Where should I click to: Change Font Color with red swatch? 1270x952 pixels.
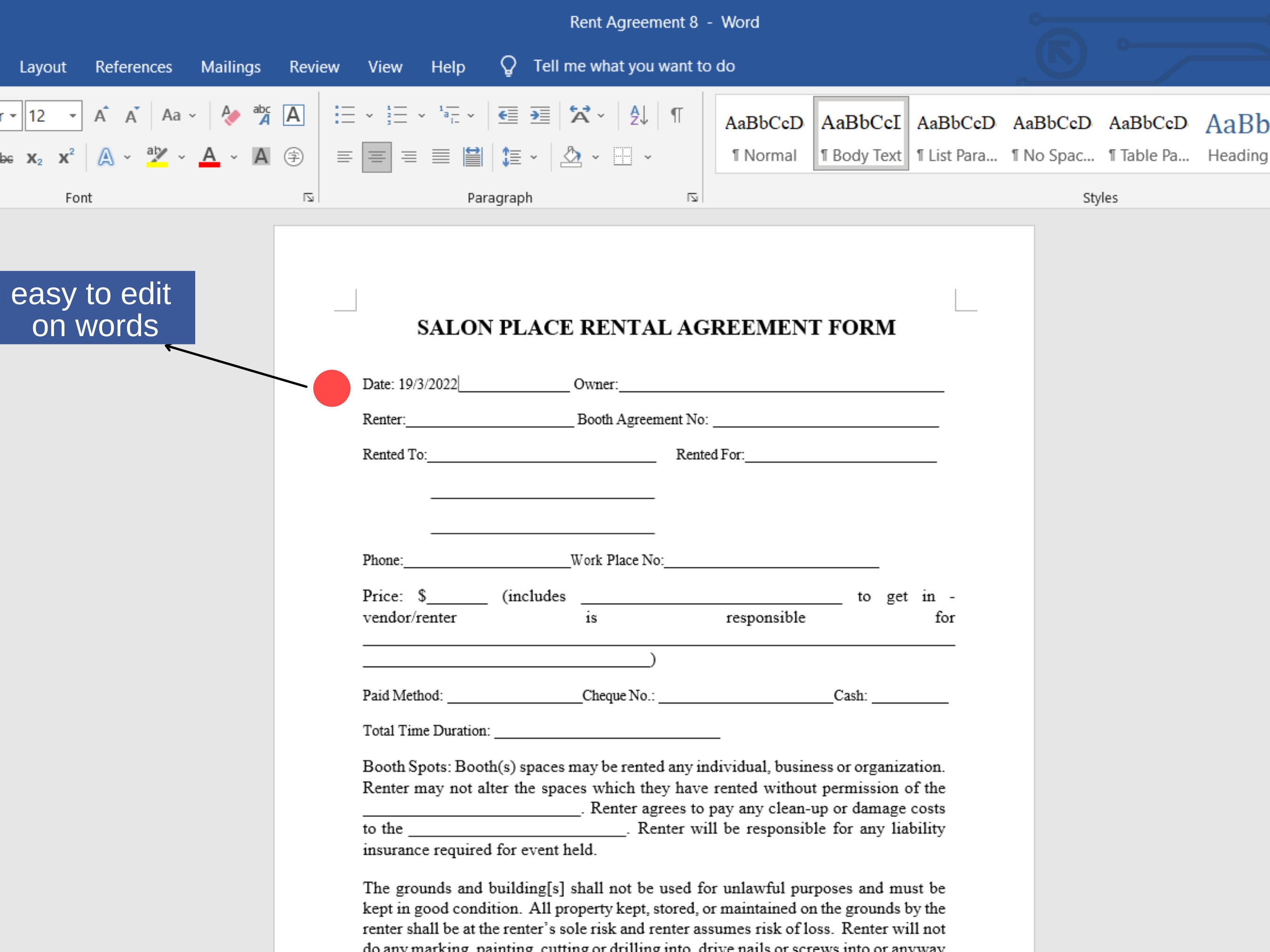210,156
